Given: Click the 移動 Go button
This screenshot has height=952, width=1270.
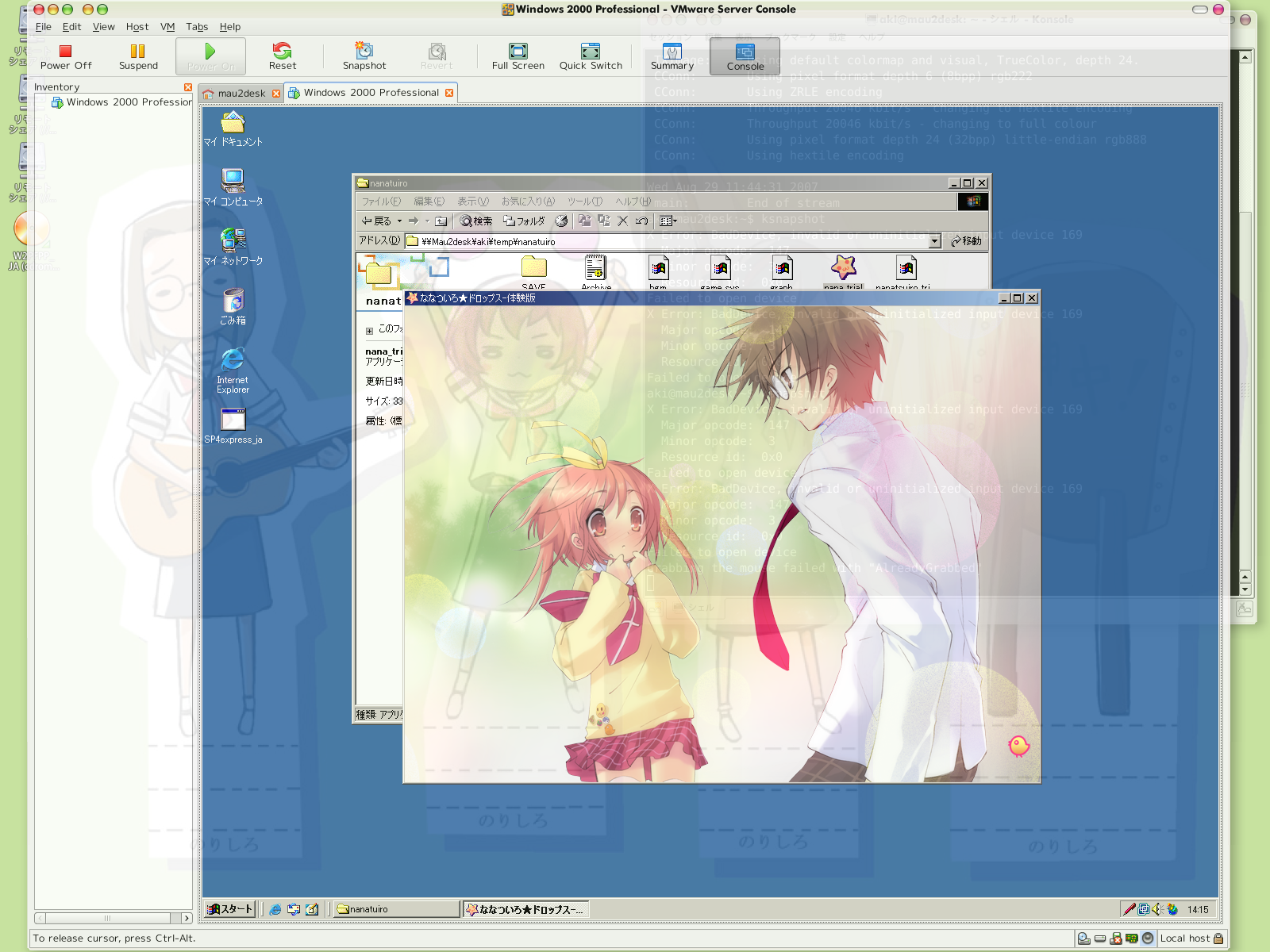Looking at the screenshot, I should tap(966, 241).
